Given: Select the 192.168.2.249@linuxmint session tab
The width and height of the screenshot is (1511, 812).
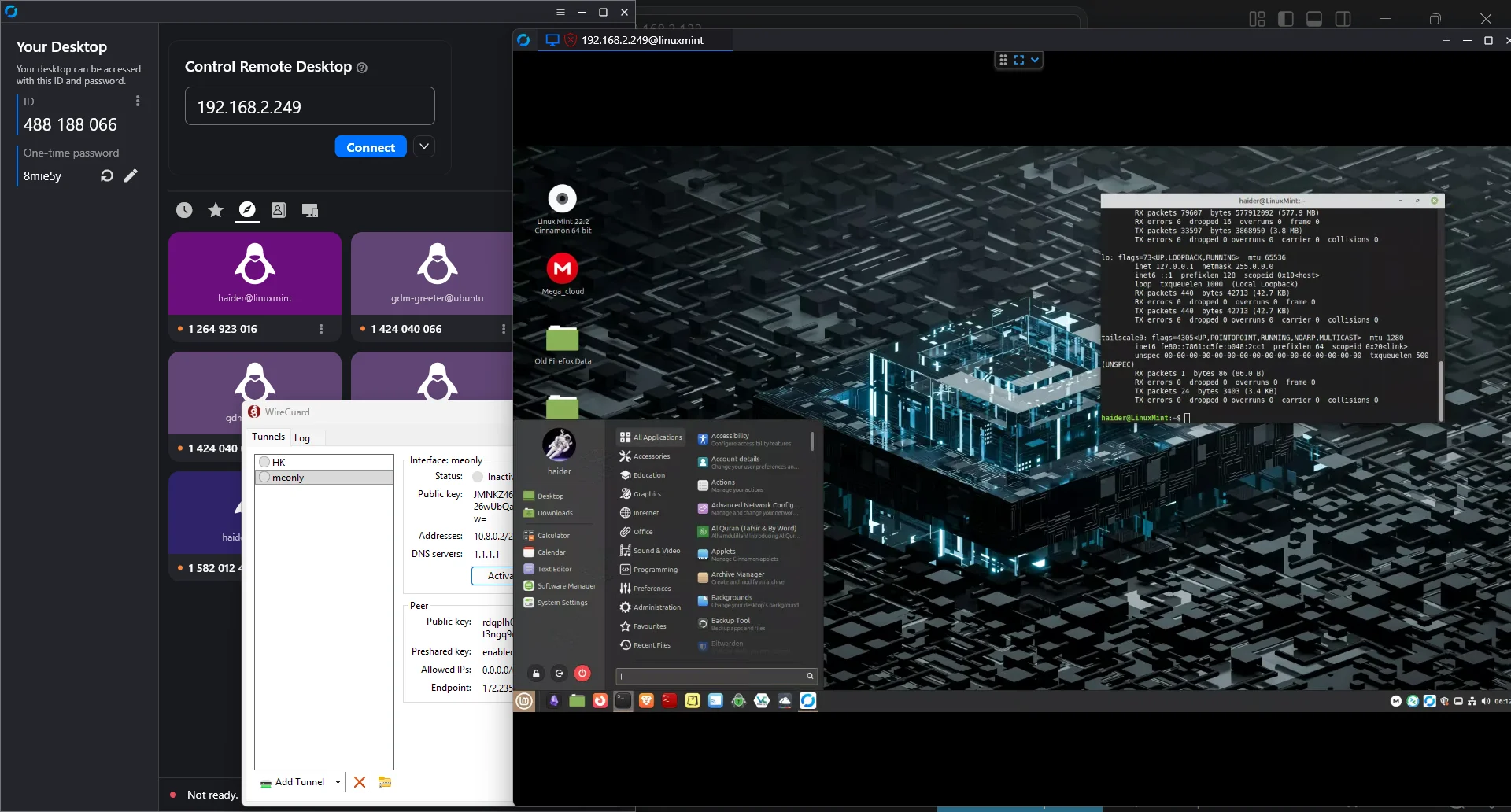Looking at the screenshot, I should pyautogui.click(x=634, y=40).
